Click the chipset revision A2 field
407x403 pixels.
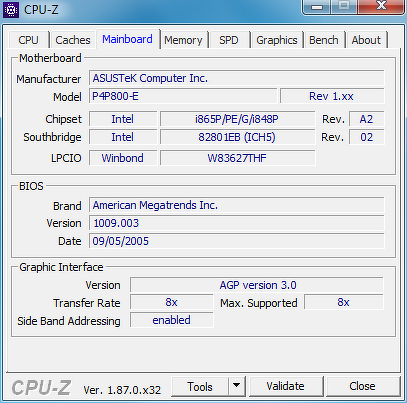366,119
